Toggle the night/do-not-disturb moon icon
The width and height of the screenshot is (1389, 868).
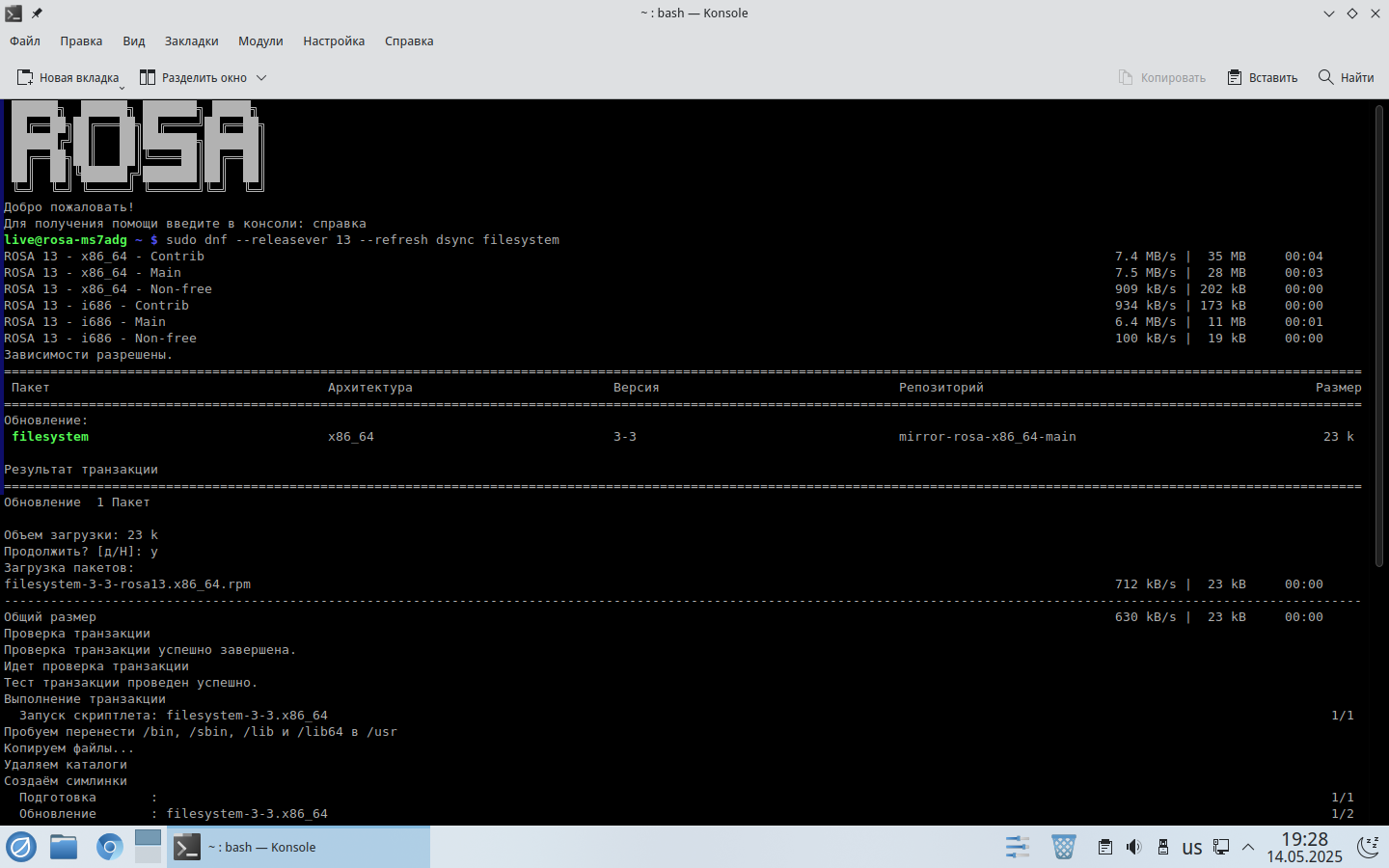(x=1368, y=847)
